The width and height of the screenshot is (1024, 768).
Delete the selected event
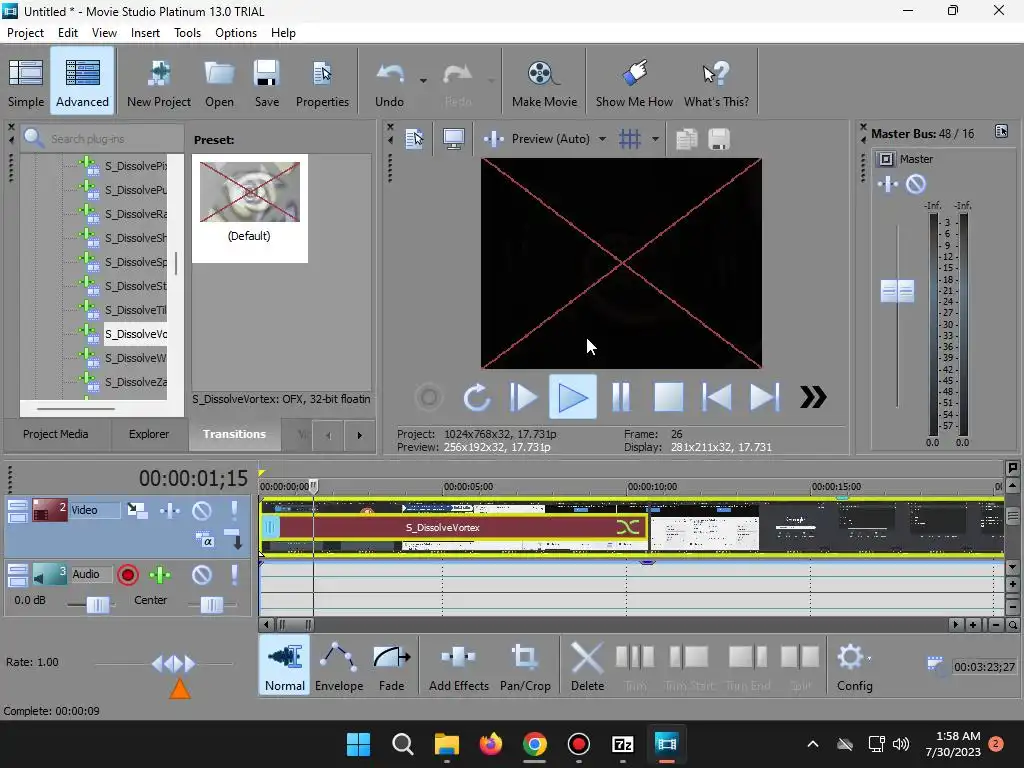point(587,666)
